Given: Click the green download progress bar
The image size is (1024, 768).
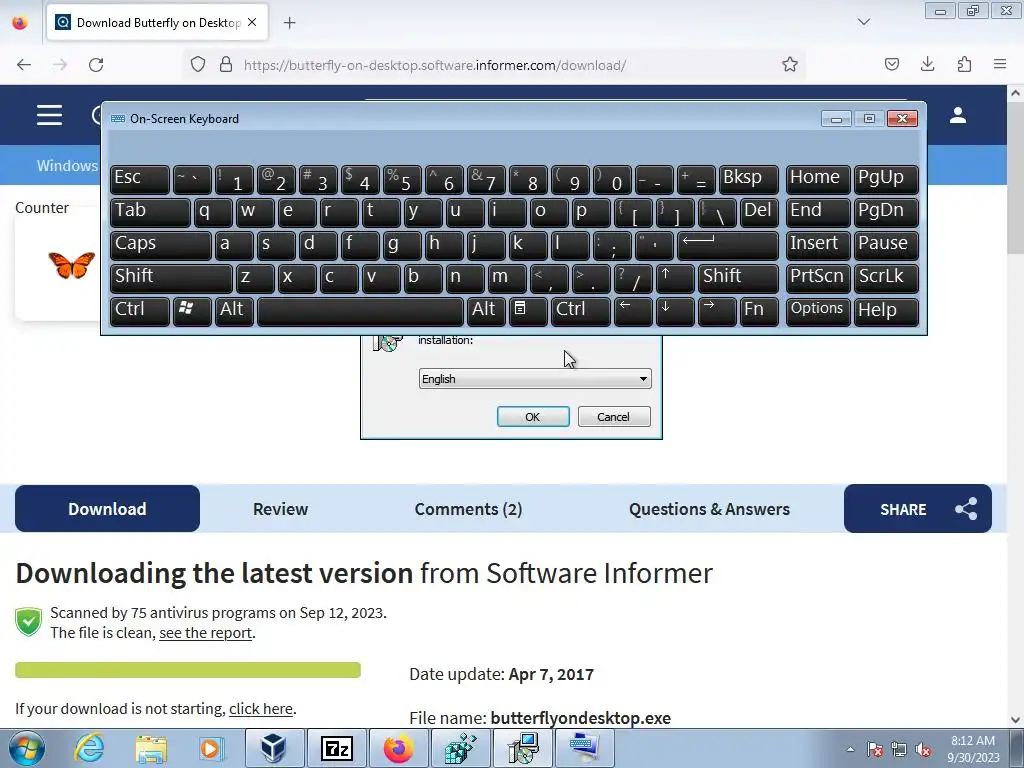Looking at the screenshot, I should click(x=188, y=670).
